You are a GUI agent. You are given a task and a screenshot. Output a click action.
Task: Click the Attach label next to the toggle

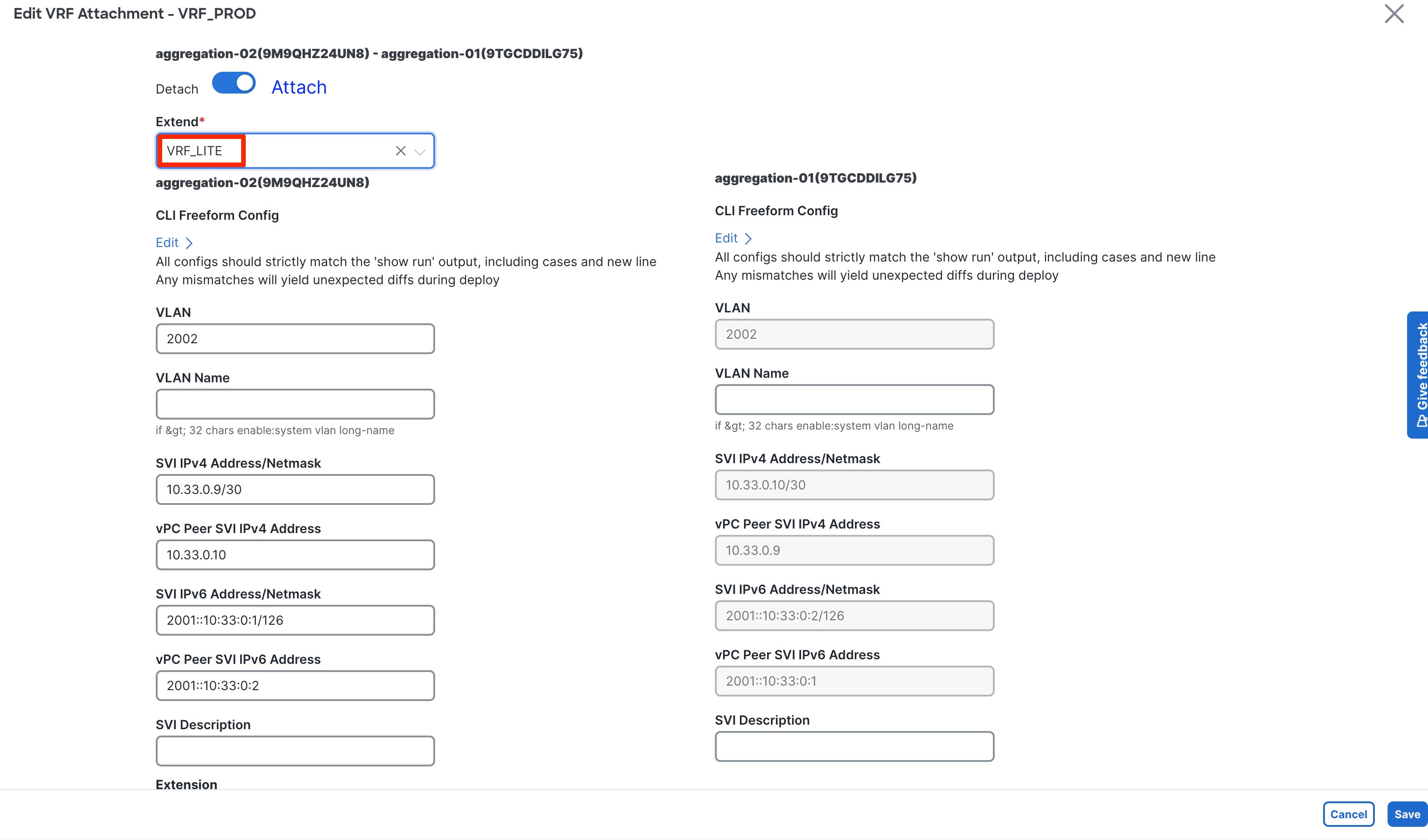coord(298,87)
